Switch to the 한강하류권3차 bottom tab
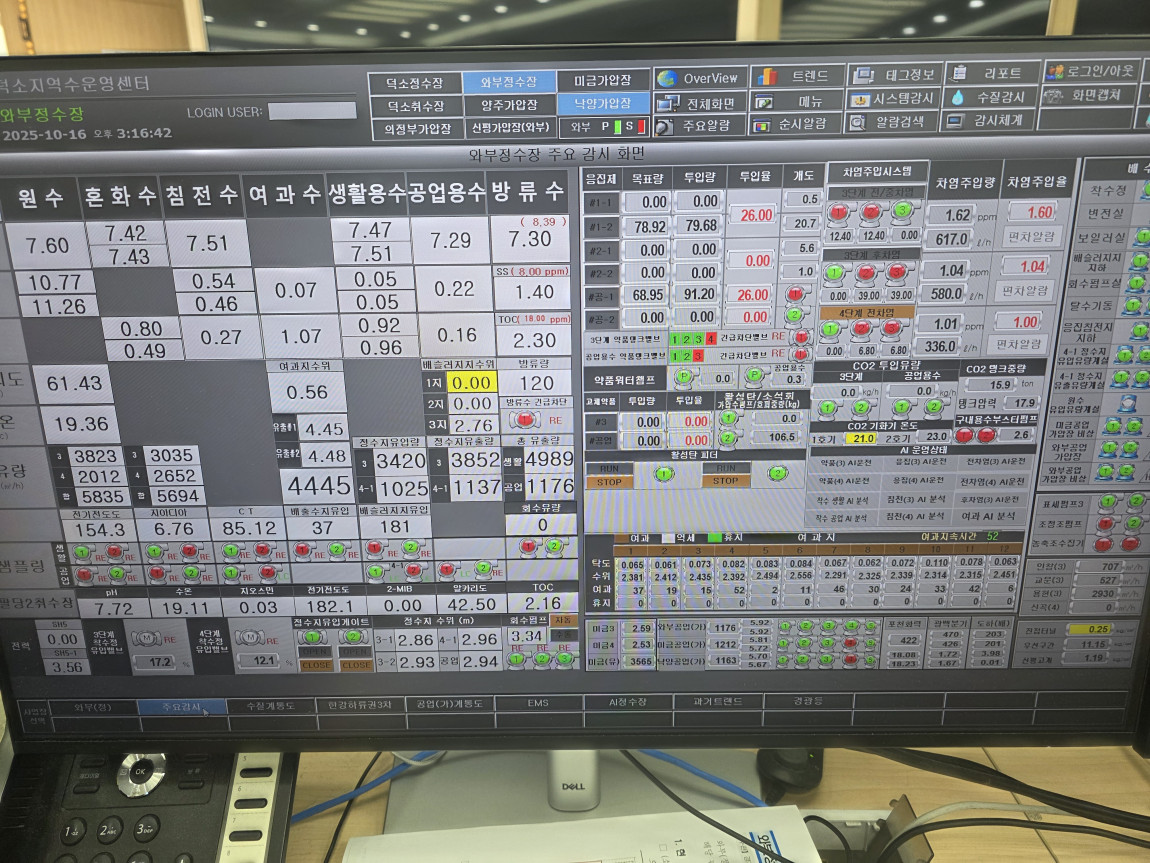1150x863 pixels. (x=359, y=705)
